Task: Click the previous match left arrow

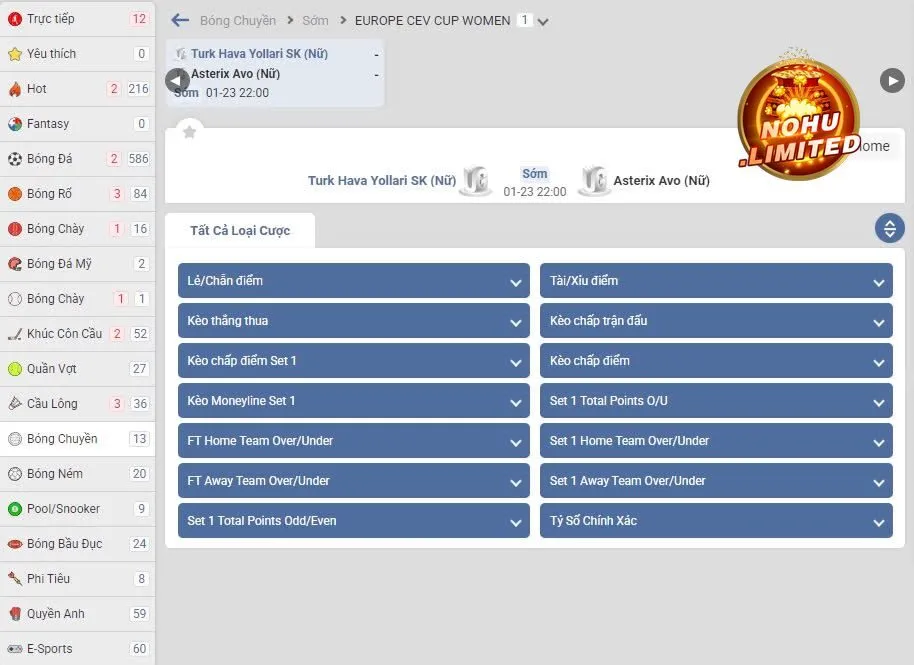Action: (177, 80)
